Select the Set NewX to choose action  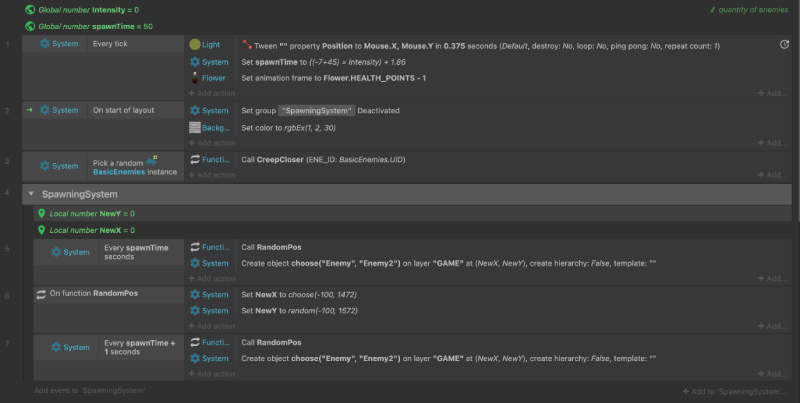click(299, 294)
